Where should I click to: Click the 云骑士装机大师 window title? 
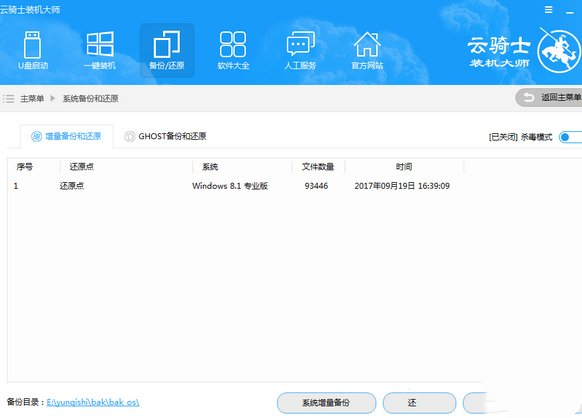[x=30, y=10]
